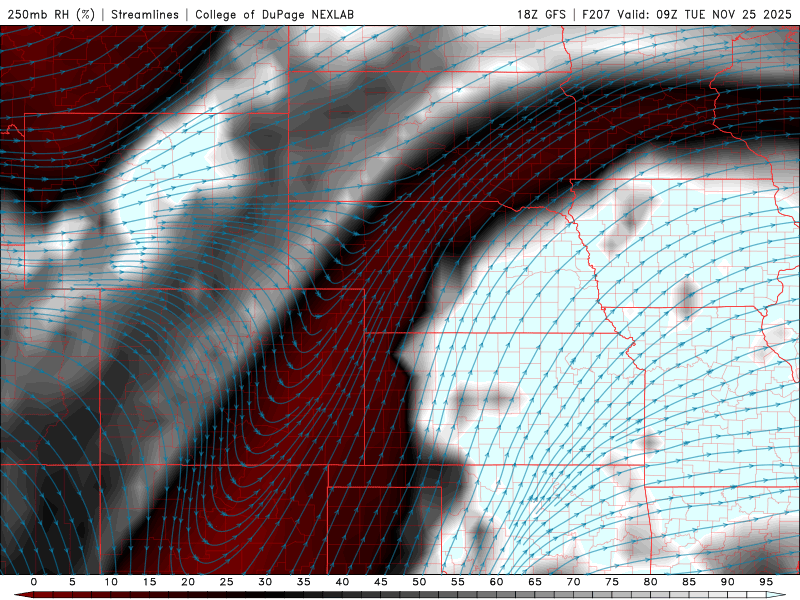The height and width of the screenshot is (600, 800).
Task: Click the colorbar label "40"
Action: (342, 582)
